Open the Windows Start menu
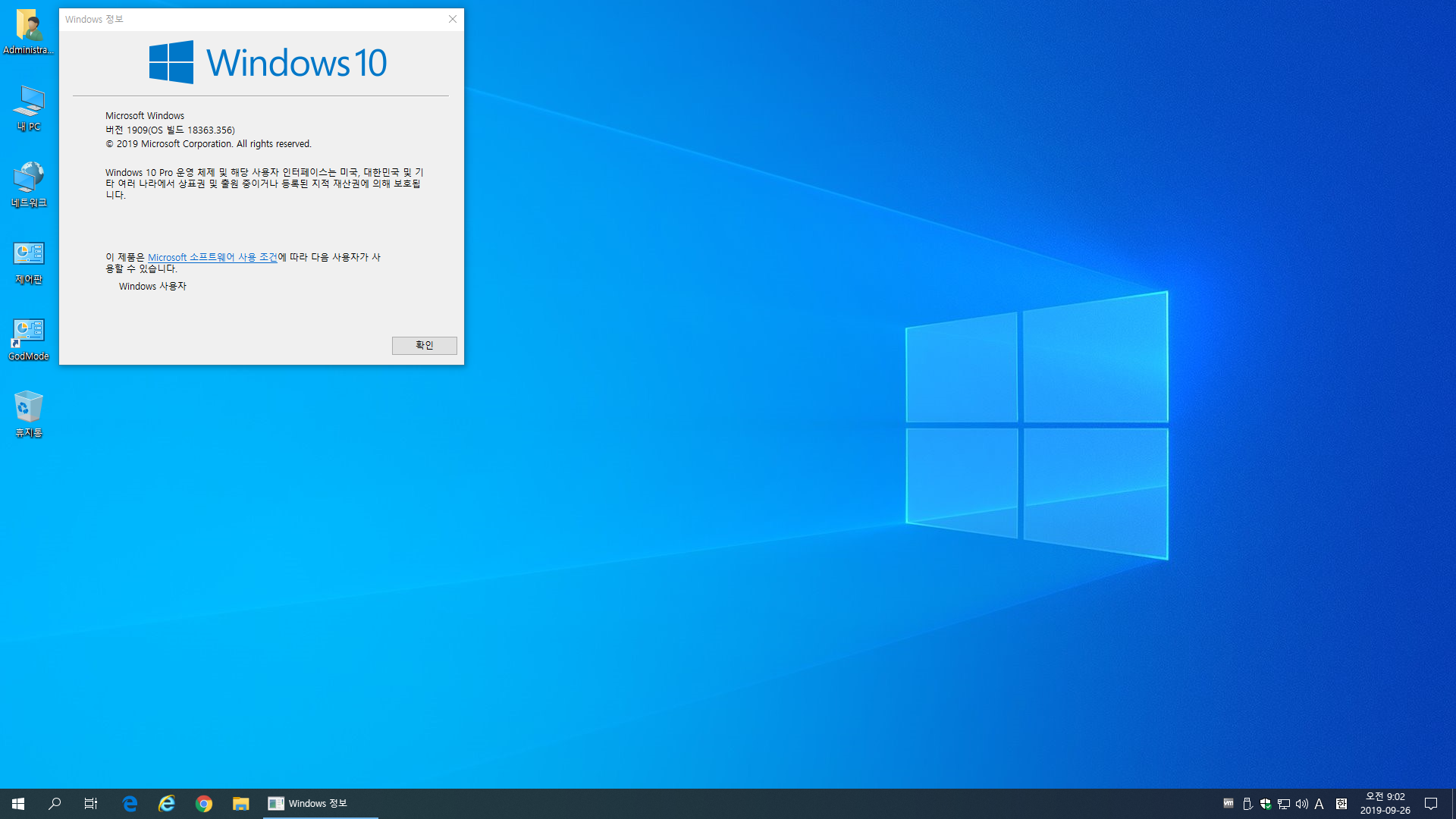 click(x=18, y=804)
